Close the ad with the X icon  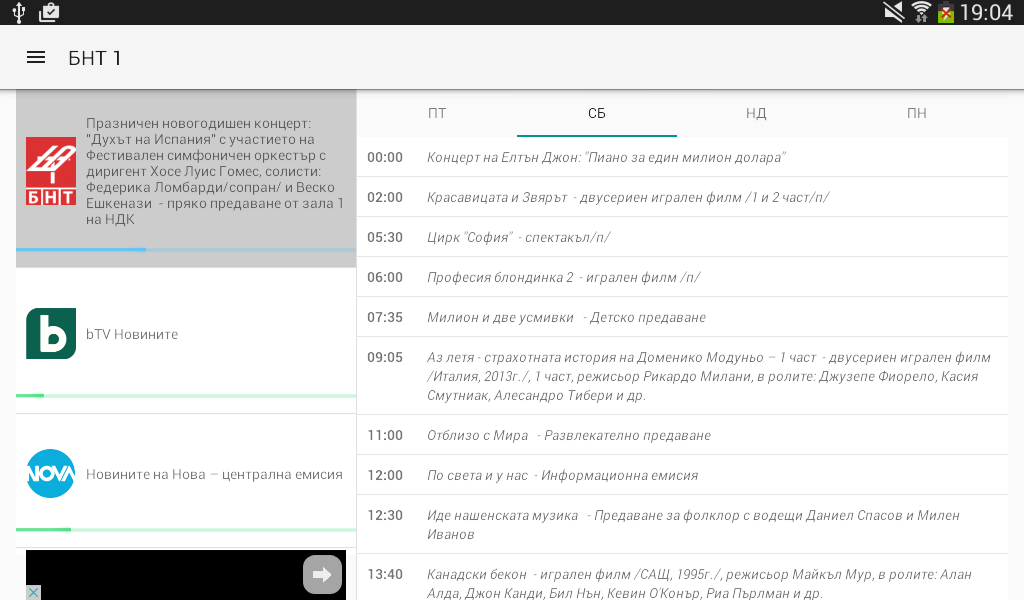[x=33, y=592]
